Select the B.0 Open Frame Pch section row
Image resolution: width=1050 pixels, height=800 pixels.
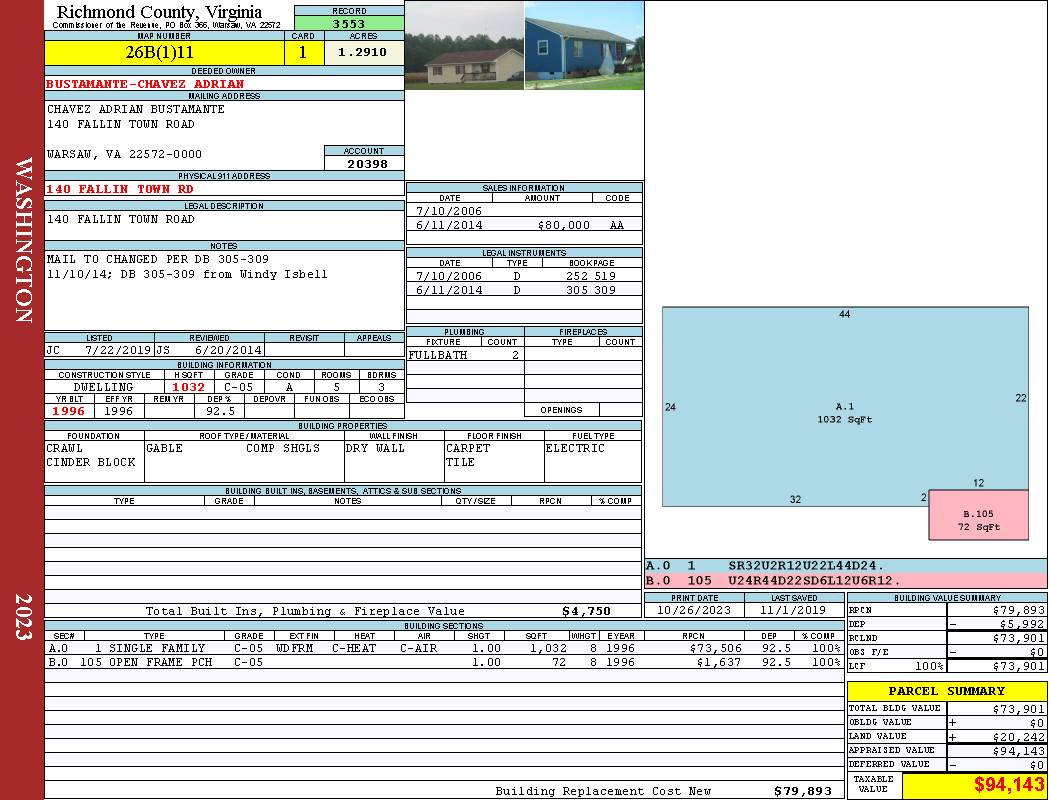[x=440, y=662]
